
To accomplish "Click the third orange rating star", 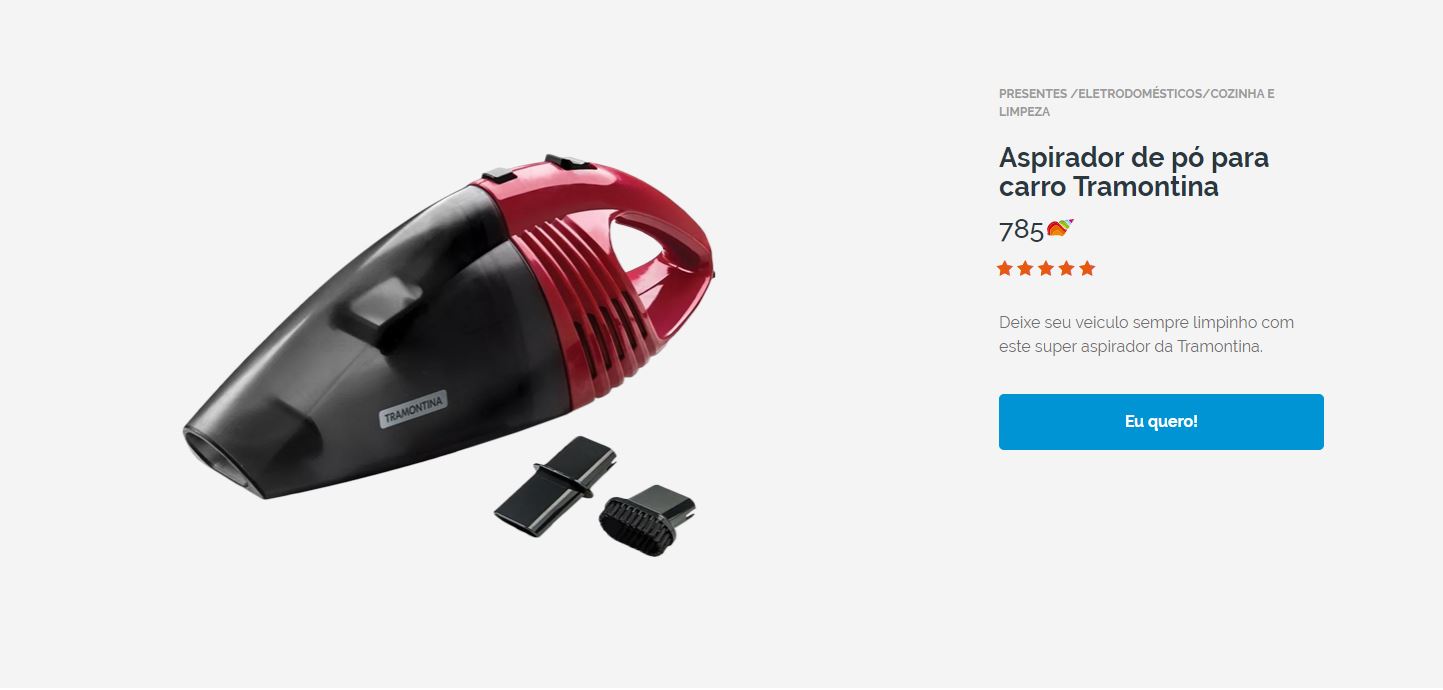I will (x=1046, y=268).
